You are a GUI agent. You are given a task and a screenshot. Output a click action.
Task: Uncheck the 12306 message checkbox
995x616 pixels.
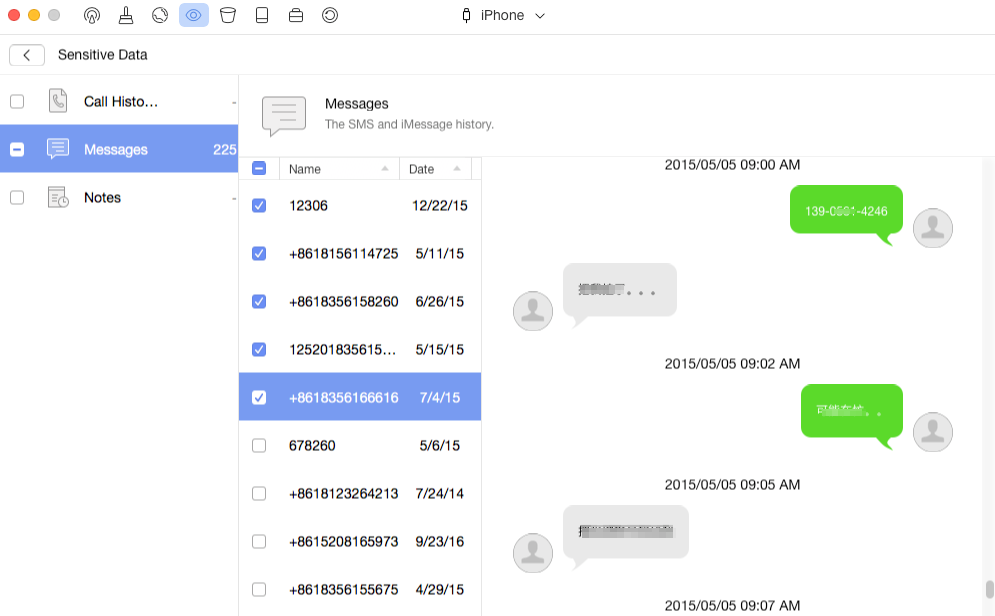pos(259,205)
